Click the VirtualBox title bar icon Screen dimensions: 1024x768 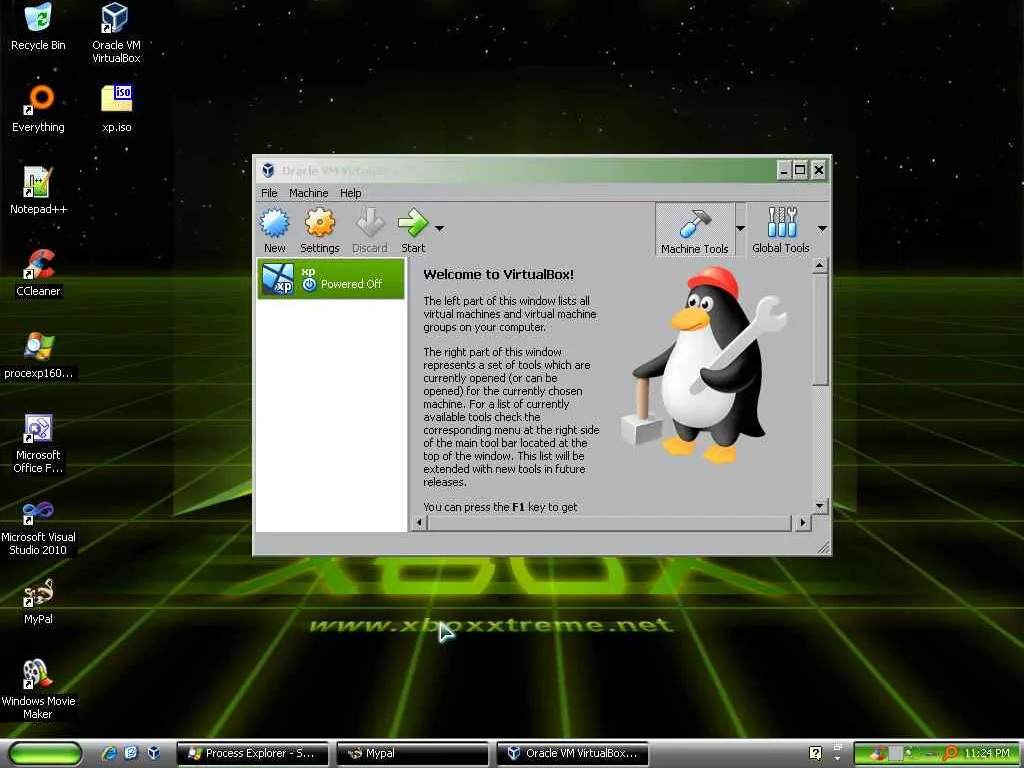click(x=268, y=170)
